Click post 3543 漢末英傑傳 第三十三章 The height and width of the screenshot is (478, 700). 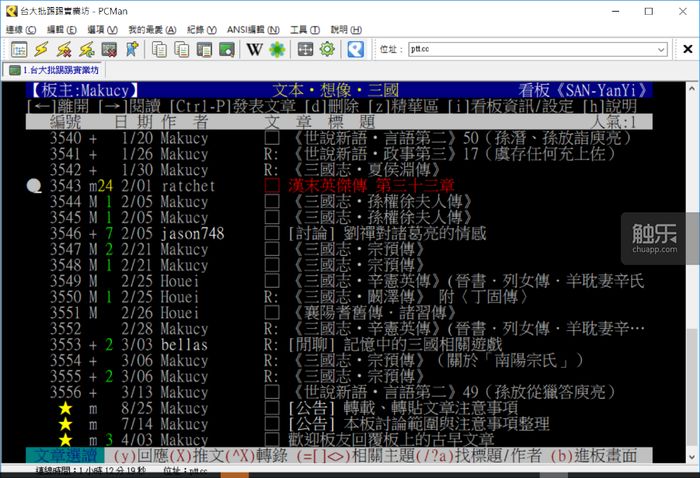pos(371,185)
